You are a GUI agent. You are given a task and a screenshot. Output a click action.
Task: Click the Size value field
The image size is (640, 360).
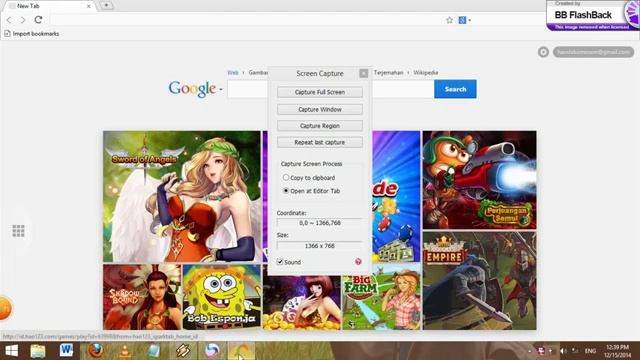pos(320,246)
